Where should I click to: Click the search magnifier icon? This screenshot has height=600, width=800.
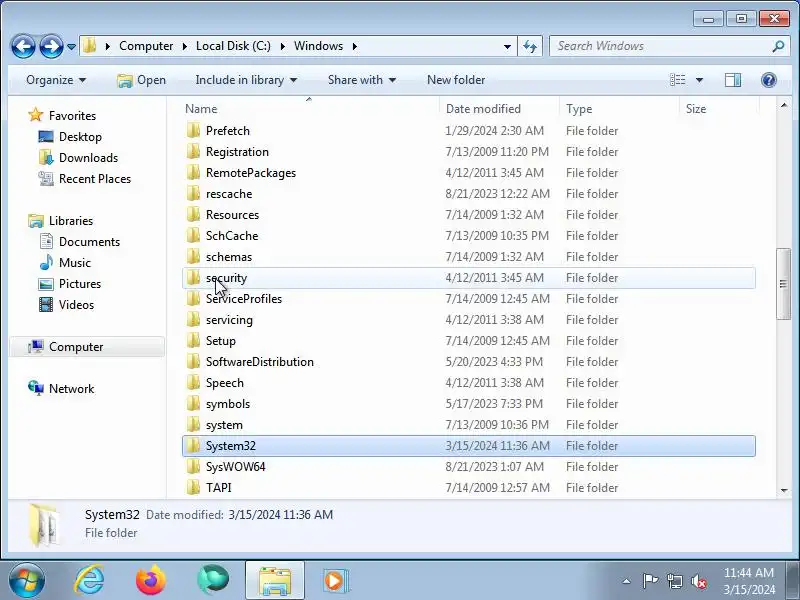point(778,46)
